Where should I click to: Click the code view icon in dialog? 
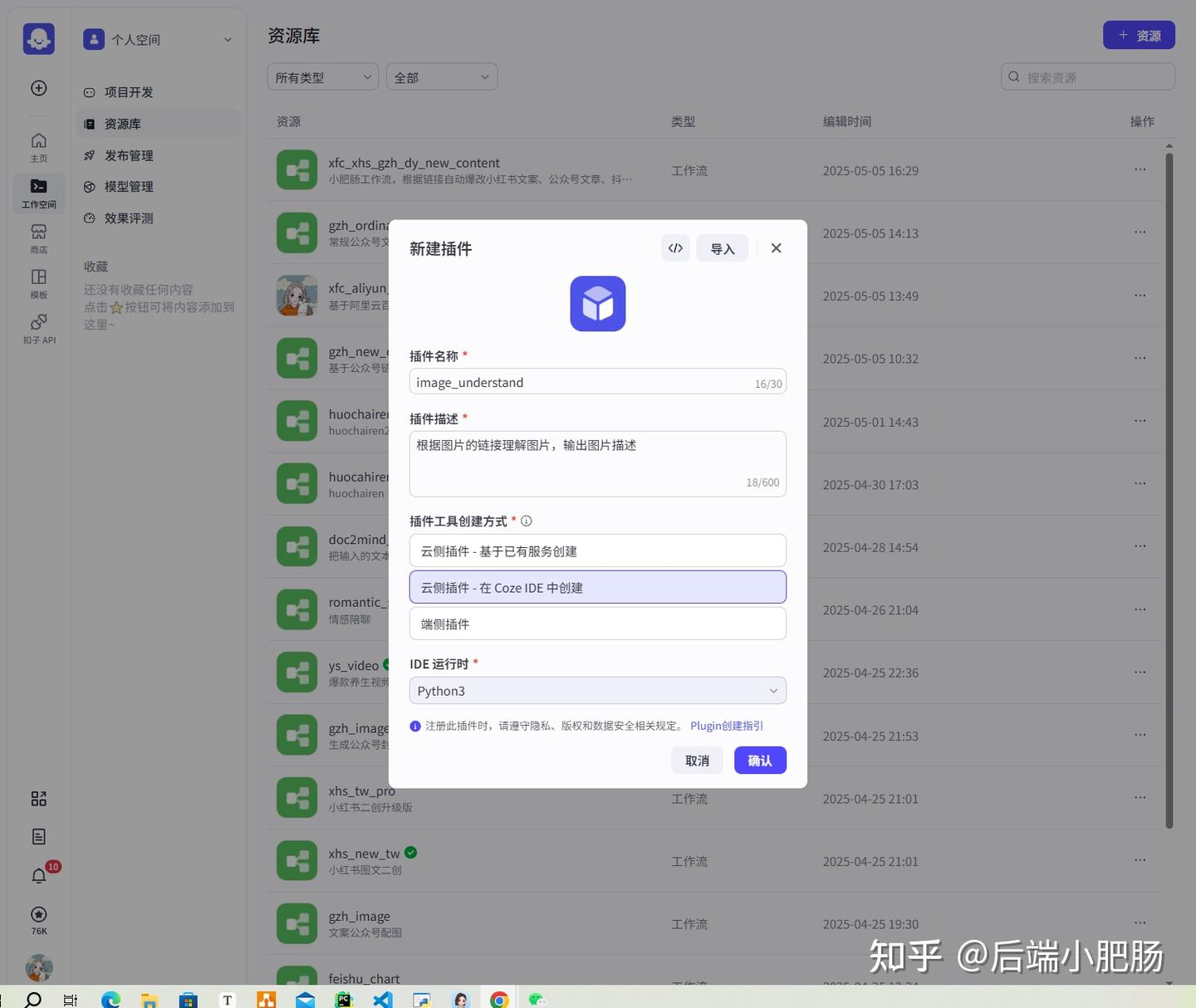(x=675, y=248)
